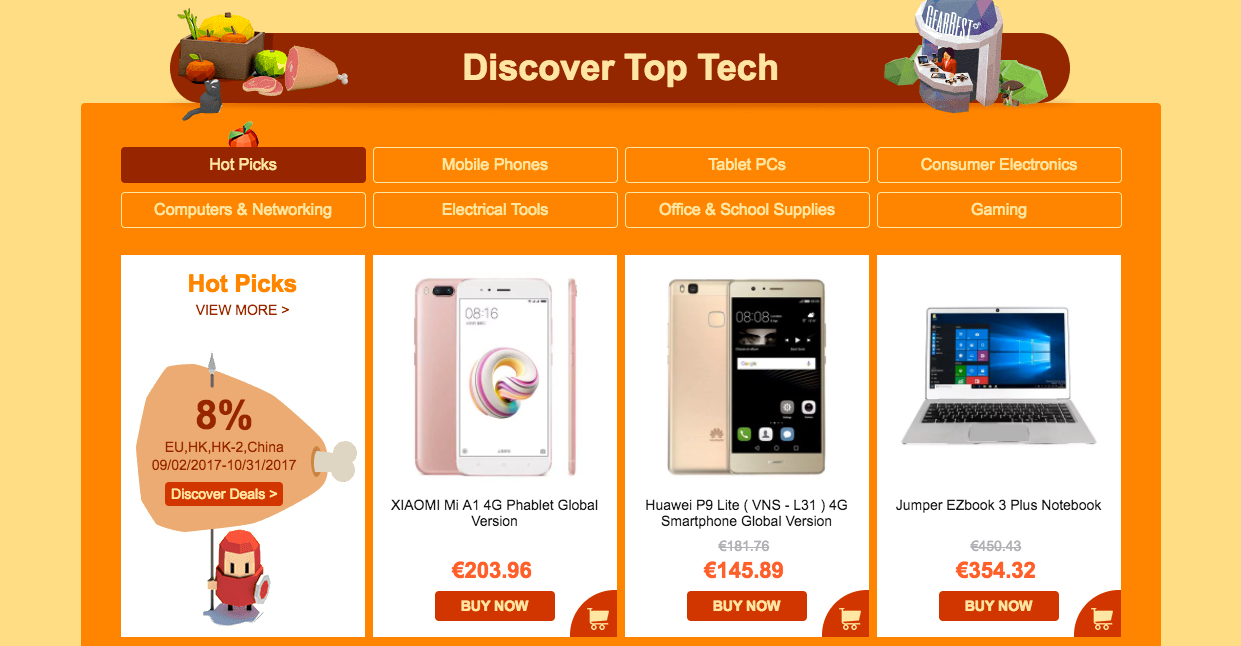Open the Electrical Tools category
The width and height of the screenshot is (1241, 646).
coord(495,210)
